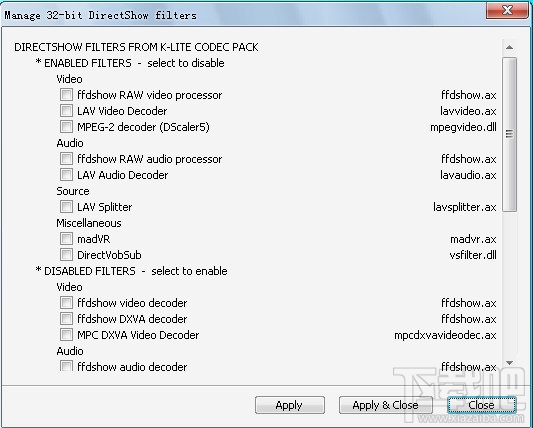Tick the LAV Splitter checkbox
The height and width of the screenshot is (428, 533).
(x=66, y=206)
